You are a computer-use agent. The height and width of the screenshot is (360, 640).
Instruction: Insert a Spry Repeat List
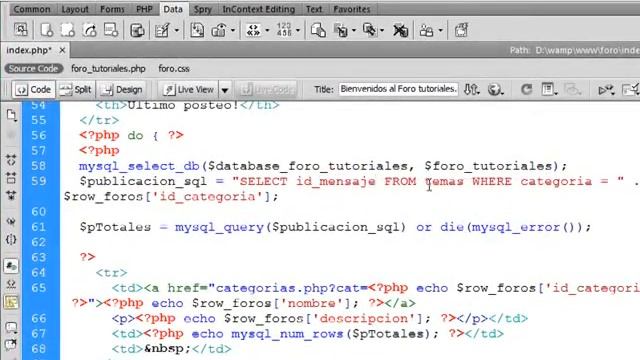coord(111,30)
